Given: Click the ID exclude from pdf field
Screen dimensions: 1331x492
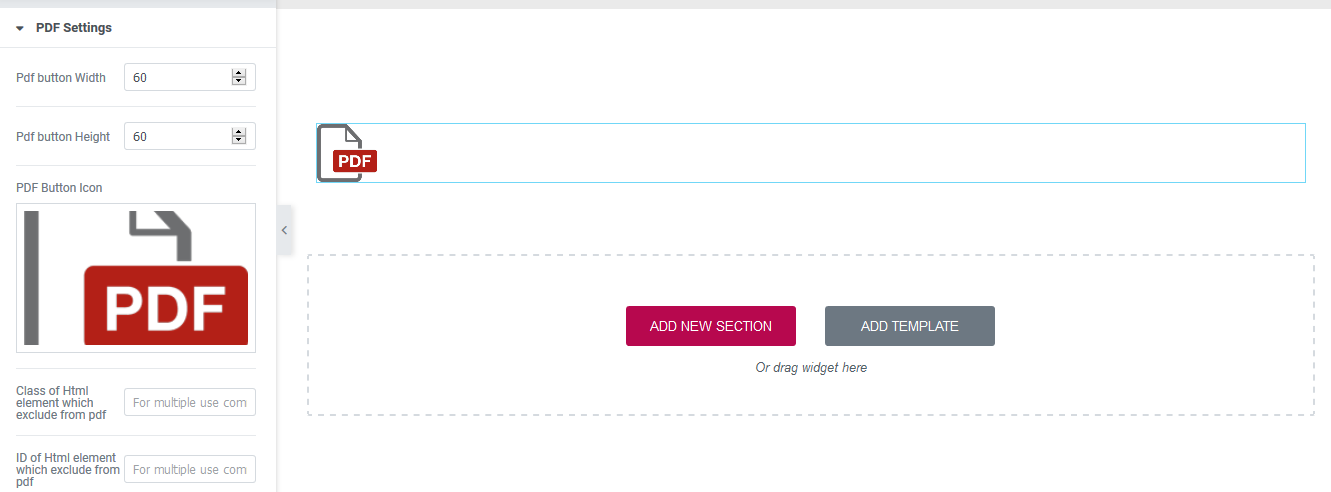Looking at the screenshot, I should point(190,469).
